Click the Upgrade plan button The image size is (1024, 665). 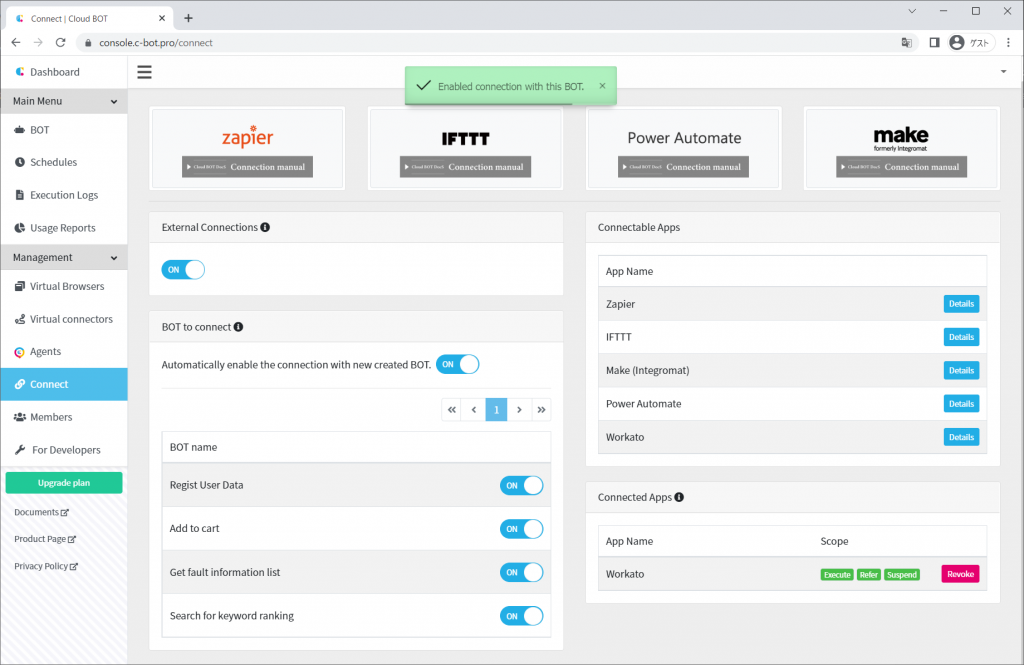(64, 483)
